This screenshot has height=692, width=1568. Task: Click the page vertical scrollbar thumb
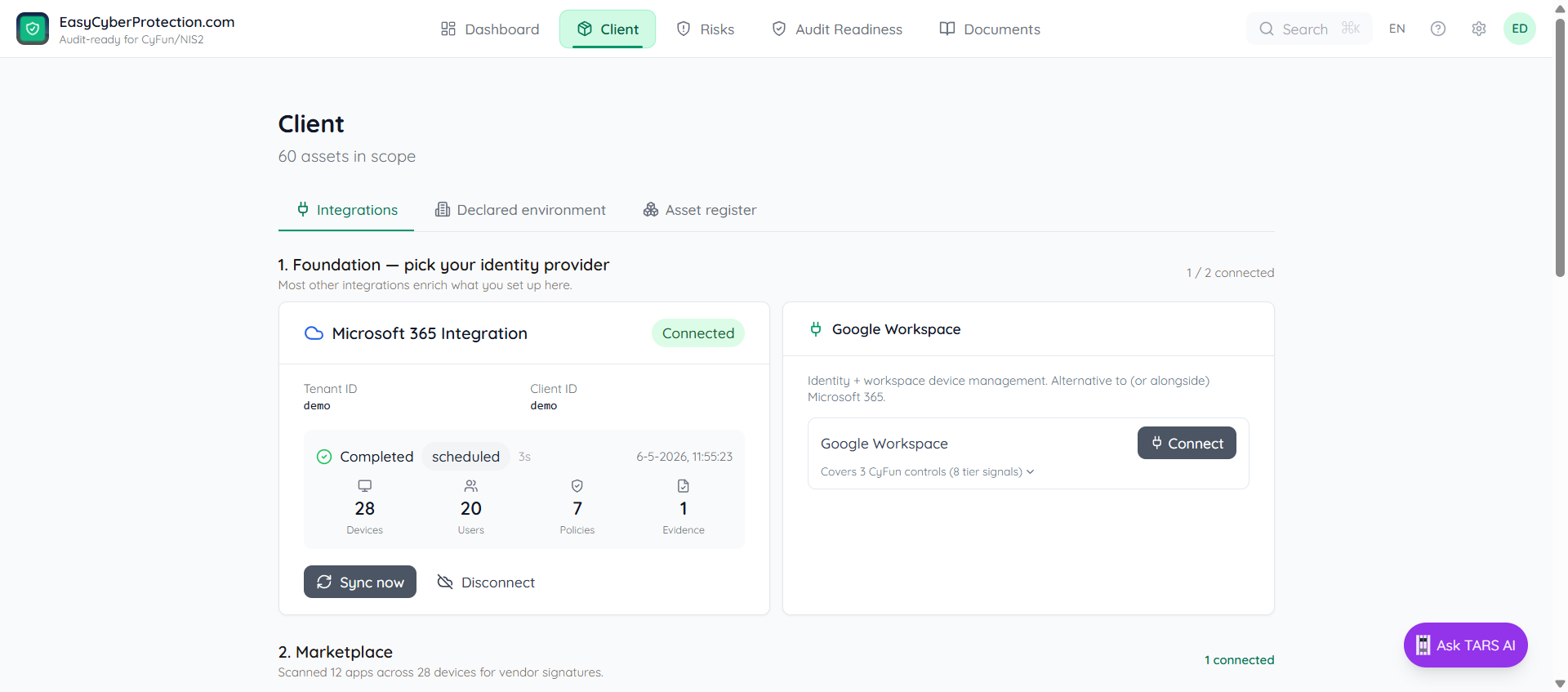1560,147
